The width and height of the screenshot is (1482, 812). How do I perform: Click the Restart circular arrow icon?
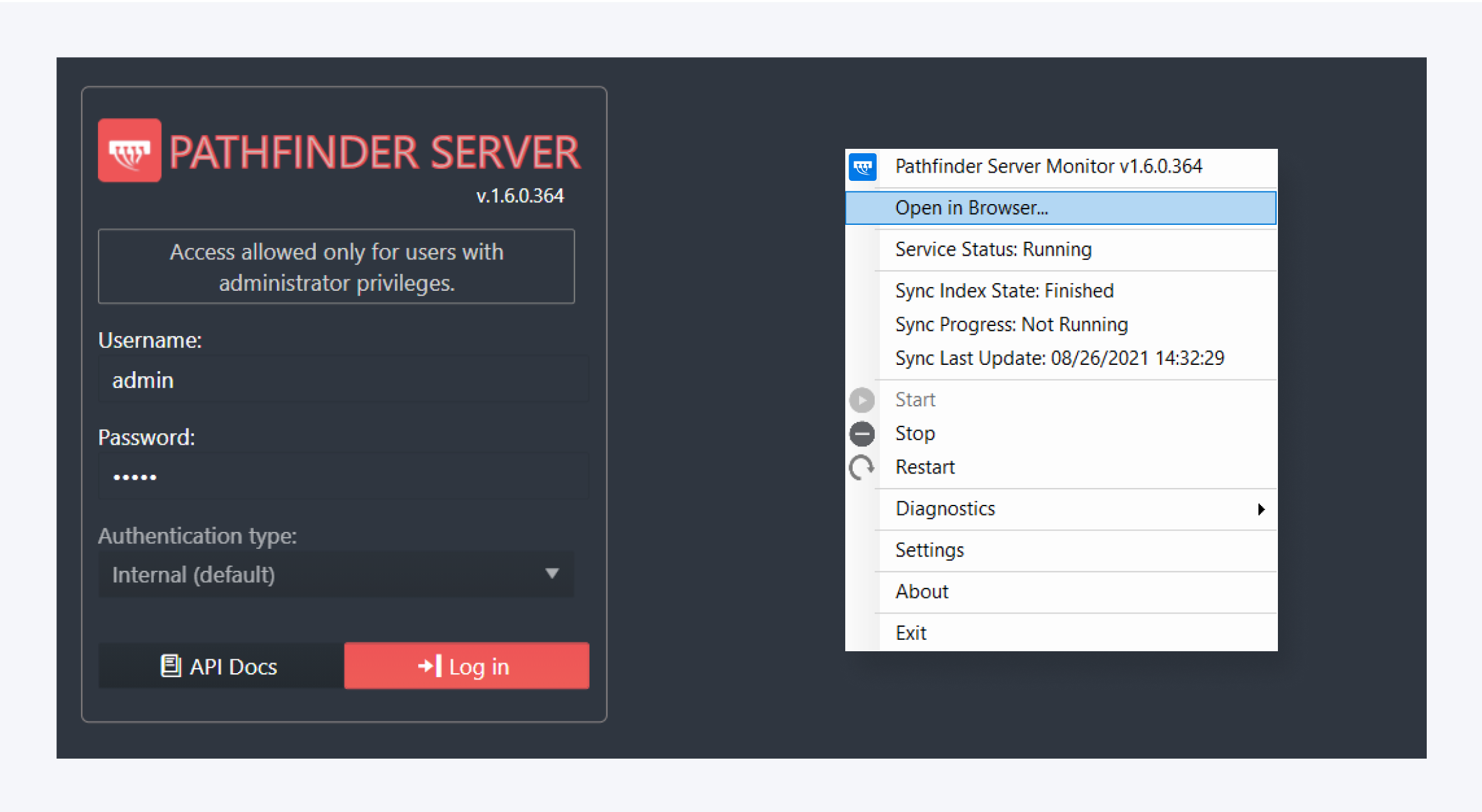click(862, 468)
